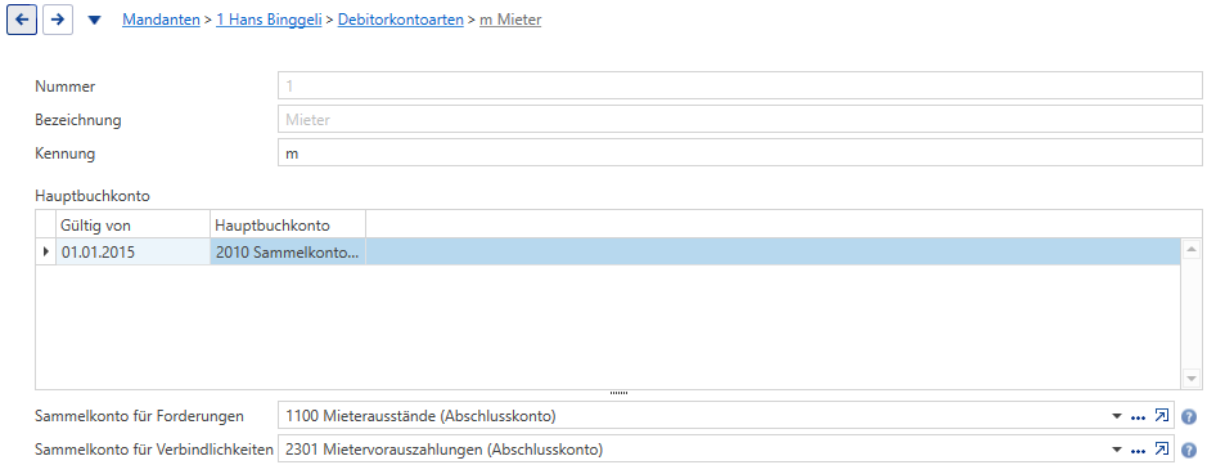Click the row indicator arrow for 01.01.2015
This screenshot has width=1207, height=465.
(x=46, y=252)
